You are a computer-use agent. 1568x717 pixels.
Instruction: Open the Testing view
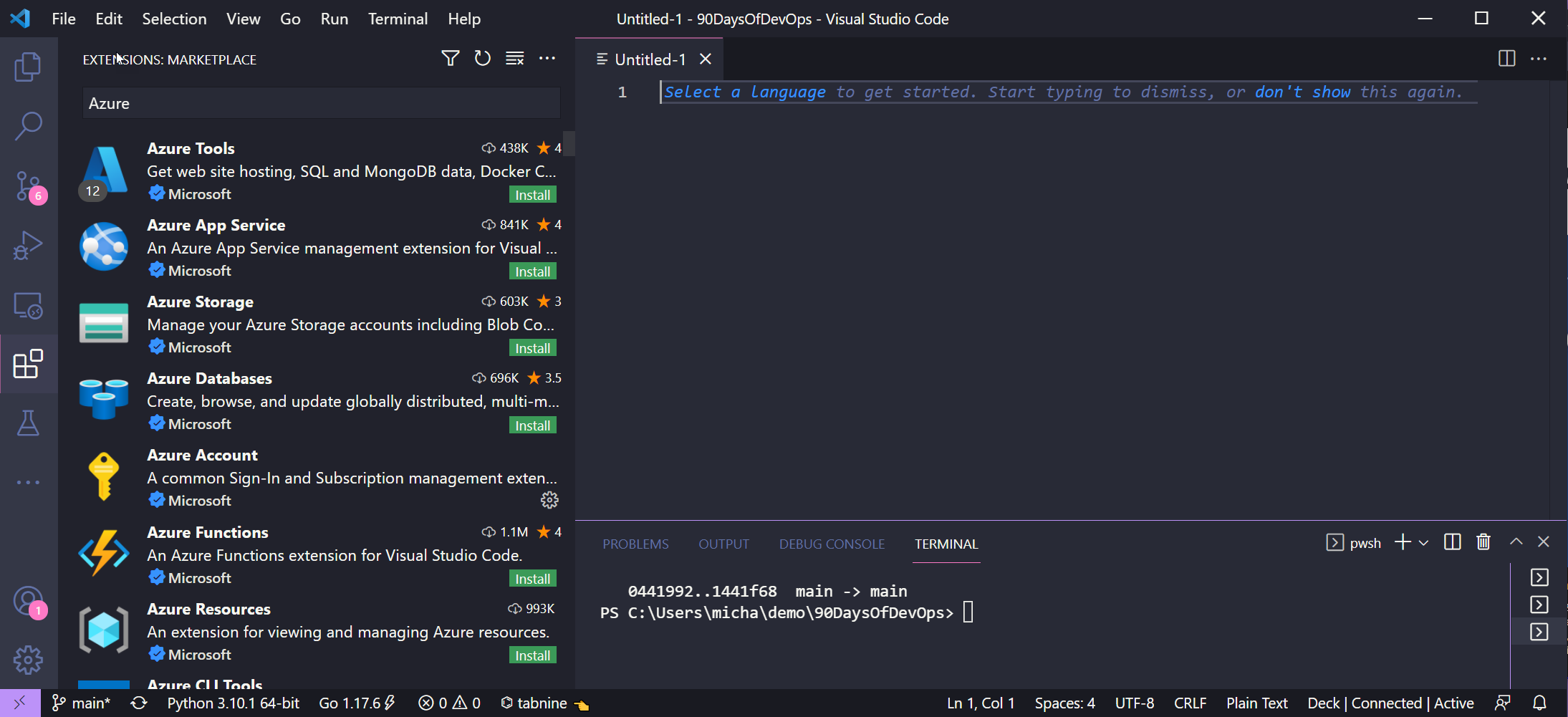click(28, 423)
